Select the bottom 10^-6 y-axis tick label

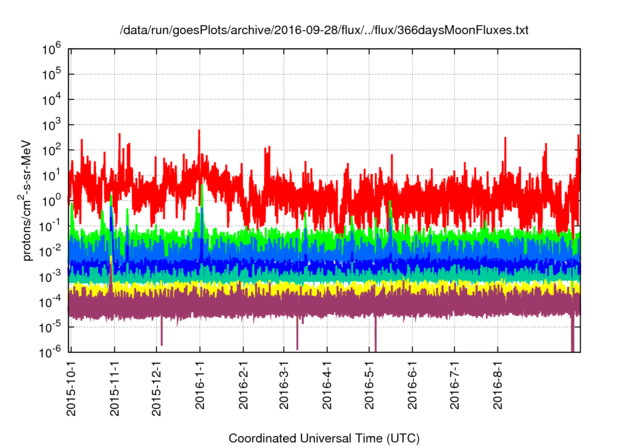[49, 351]
